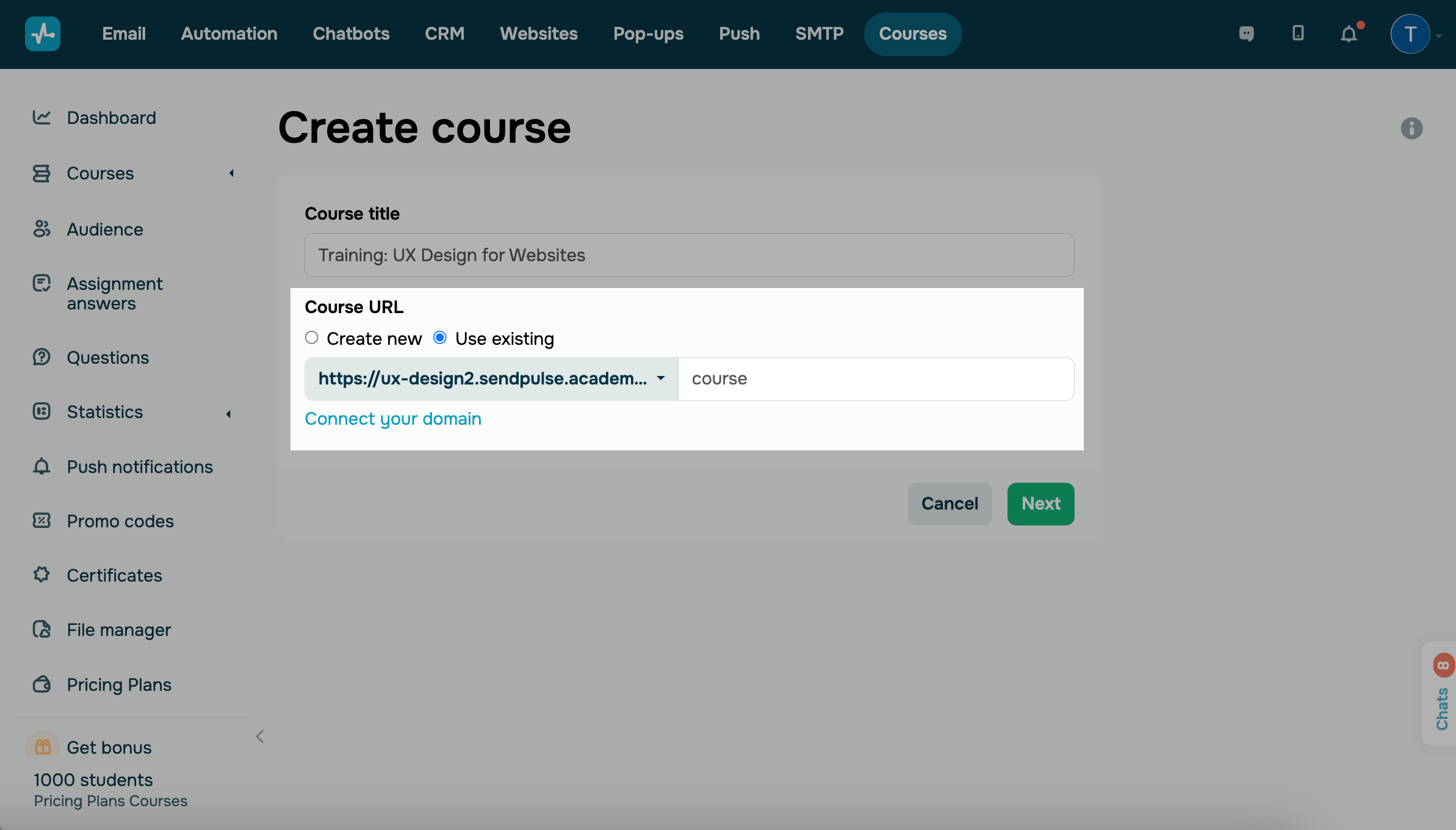Open the Automation top menu
This screenshot has width=1456, height=830.
coord(229,34)
